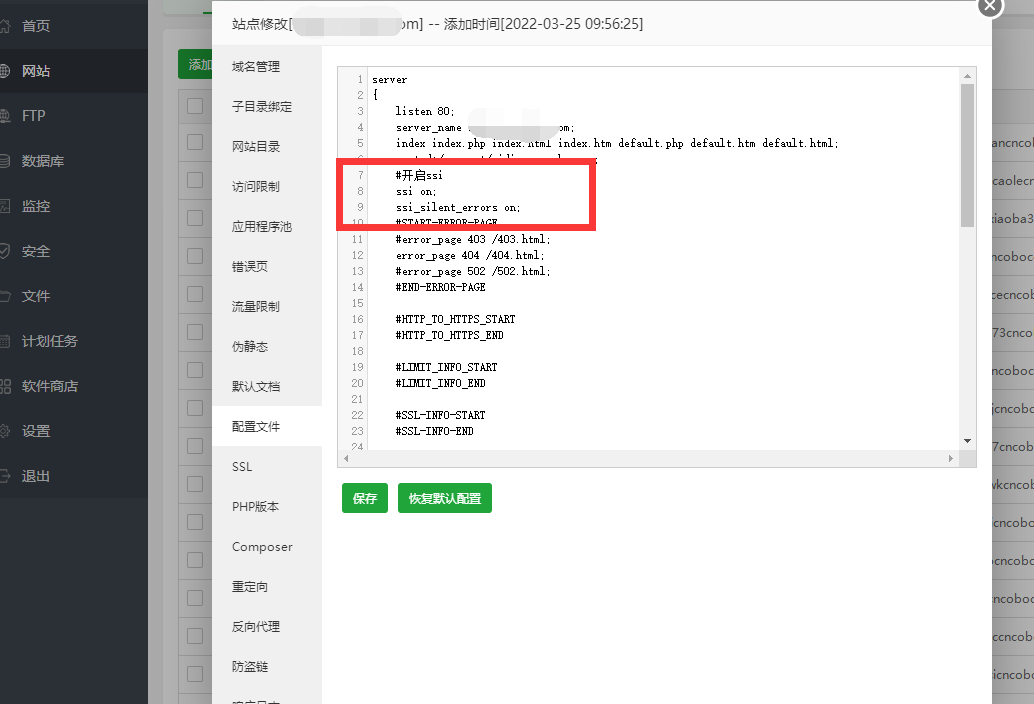The image size is (1034, 704).
Task: Click the green 保存 button
Action: (x=364, y=498)
